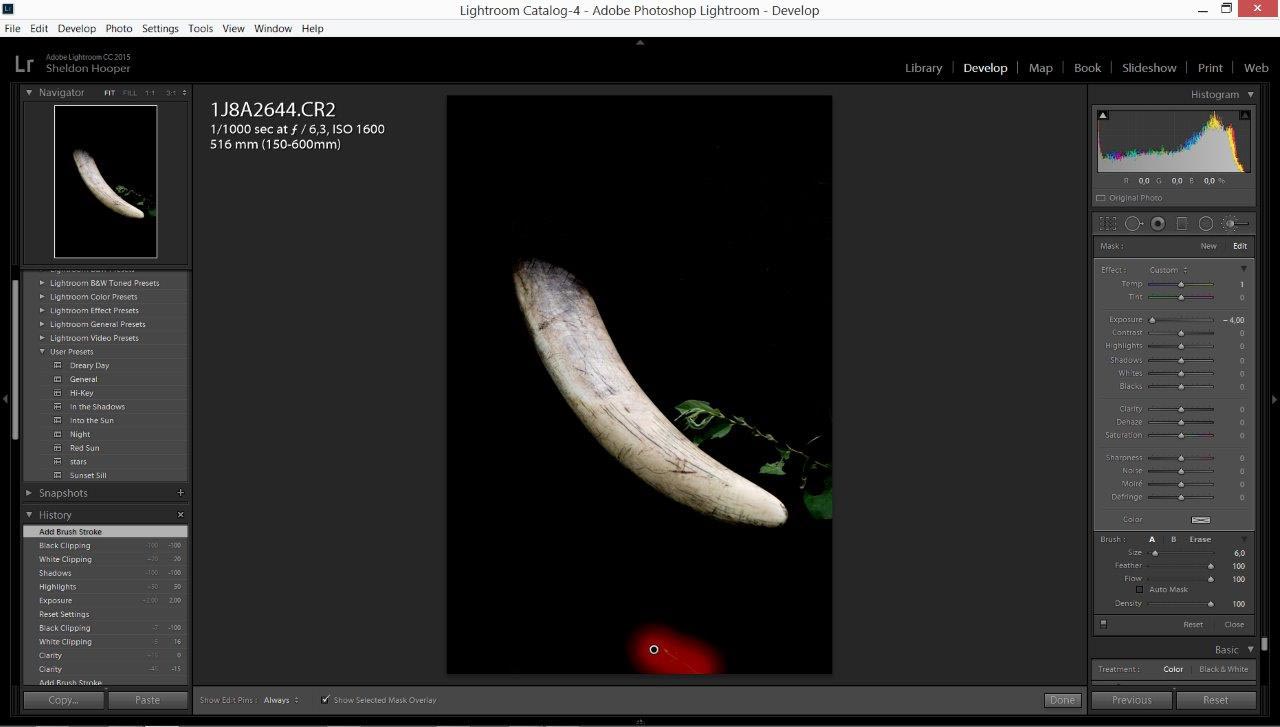
Task: Switch brush to Erase mode
Action: coord(1200,539)
